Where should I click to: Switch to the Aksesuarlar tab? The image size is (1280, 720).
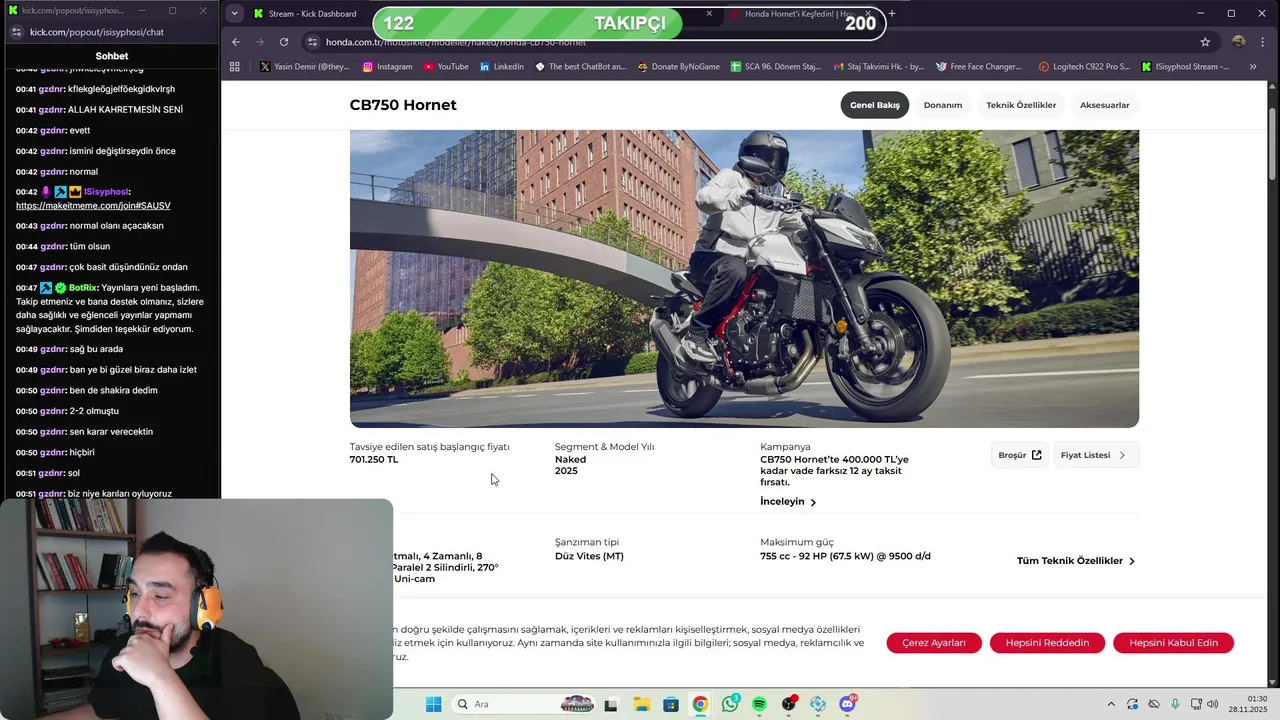point(1105,105)
